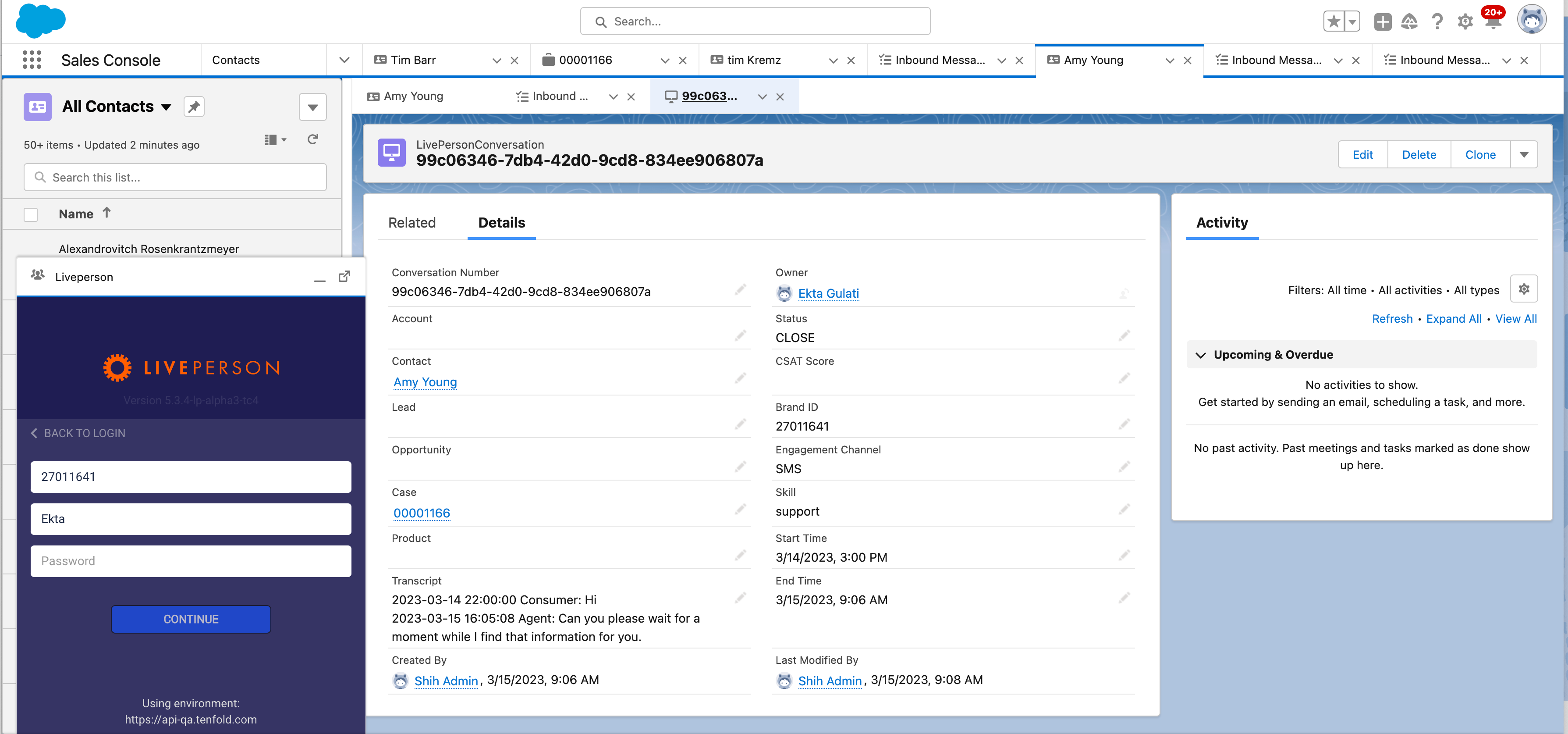Screen dimensions: 1568x734
Task: Search this list field
Action: [x=175, y=177]
